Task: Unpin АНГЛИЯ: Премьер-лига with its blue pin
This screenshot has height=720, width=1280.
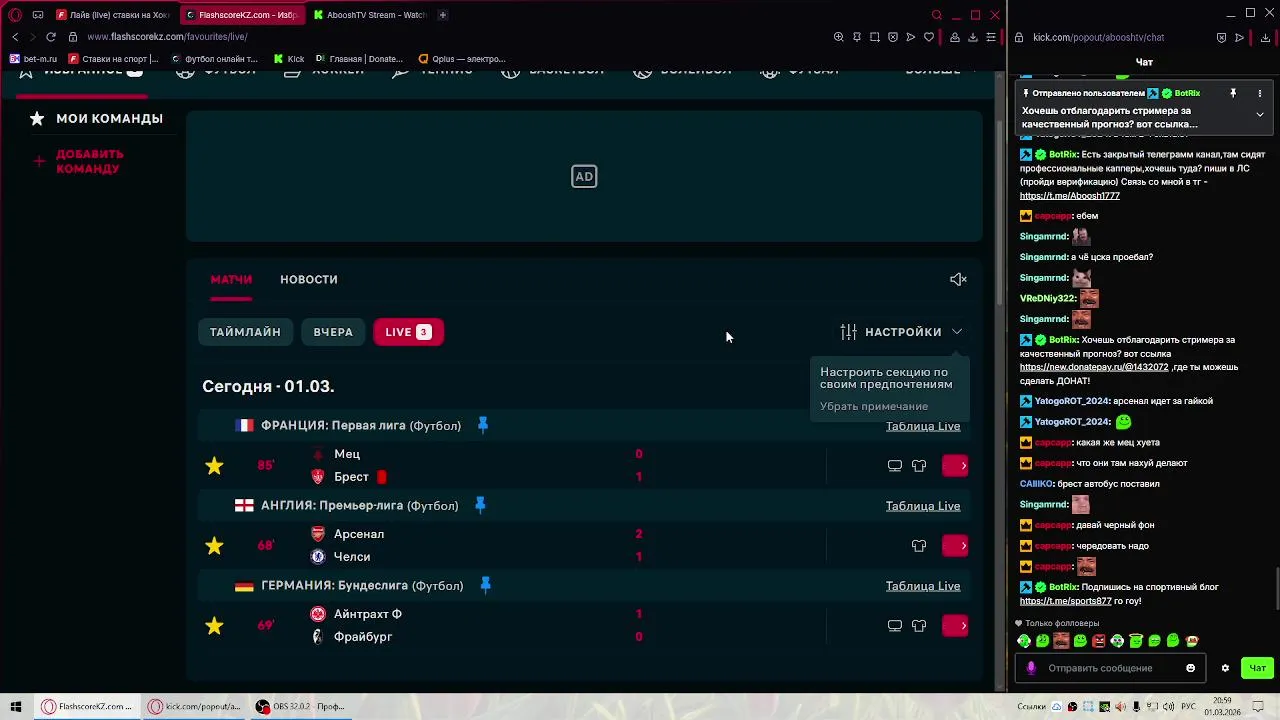Action: click(x=480, y=505)
